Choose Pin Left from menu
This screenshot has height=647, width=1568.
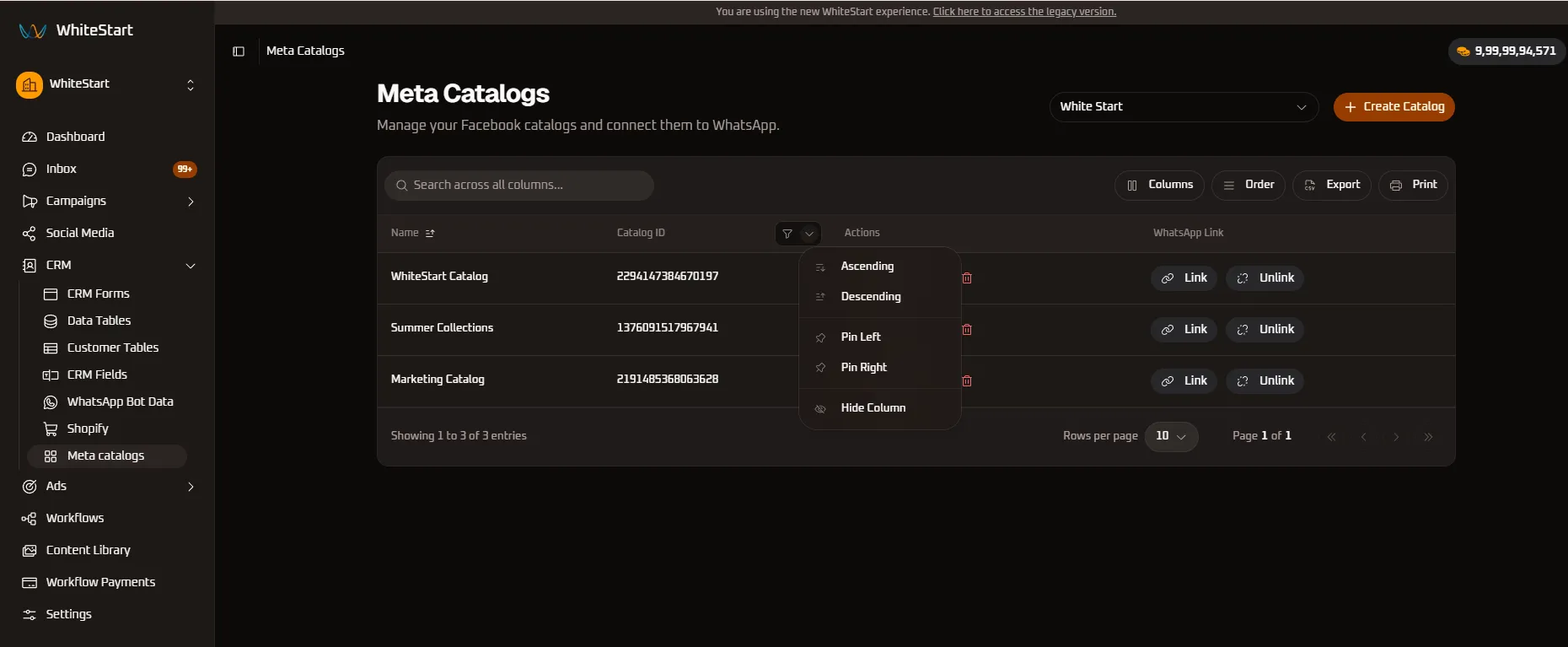coord(879,337)
